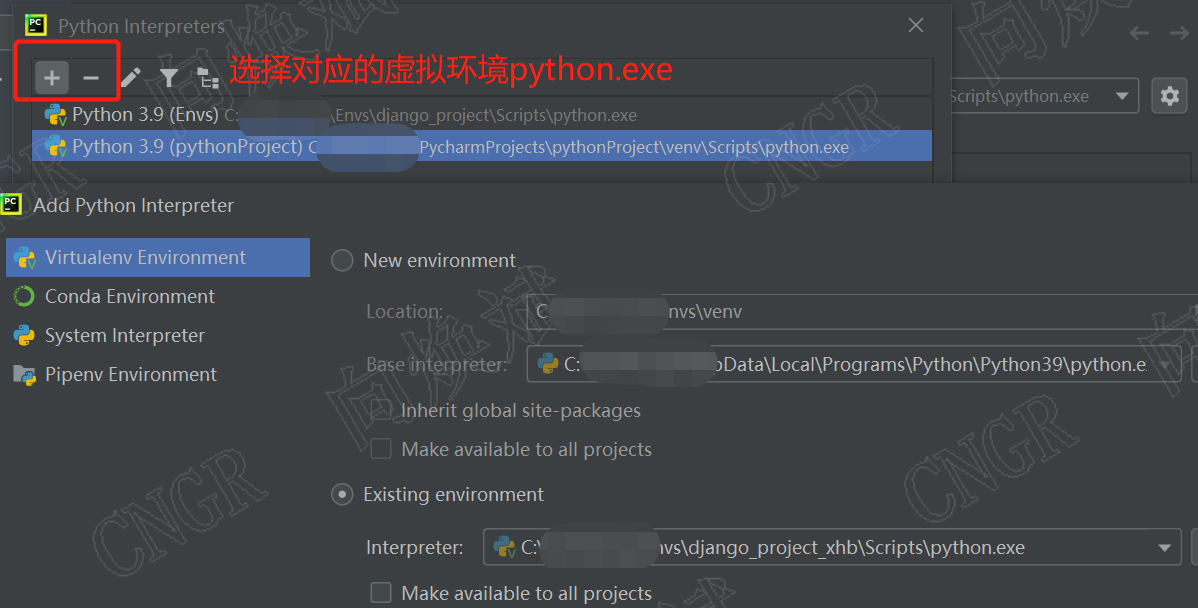Choose Conda Environment in sidebar

[x=158, y=296]
